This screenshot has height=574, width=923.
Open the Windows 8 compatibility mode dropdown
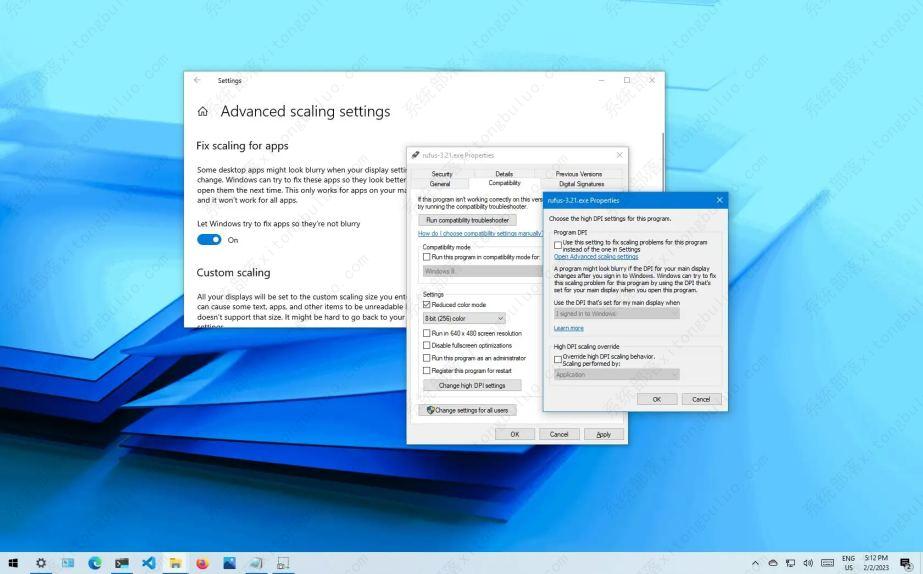coord(482,271)
